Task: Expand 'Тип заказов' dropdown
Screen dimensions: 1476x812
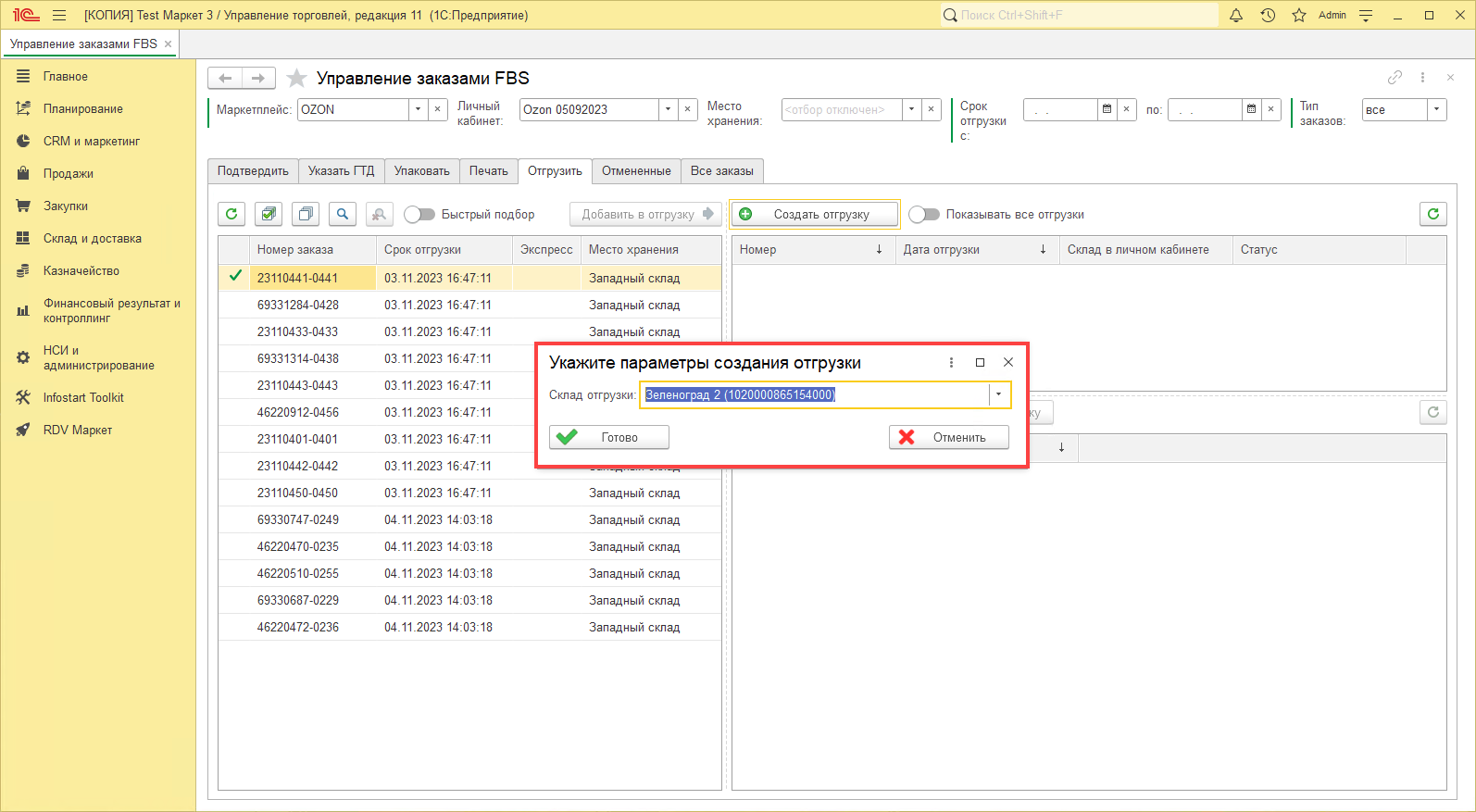Action: [1436, 109]
